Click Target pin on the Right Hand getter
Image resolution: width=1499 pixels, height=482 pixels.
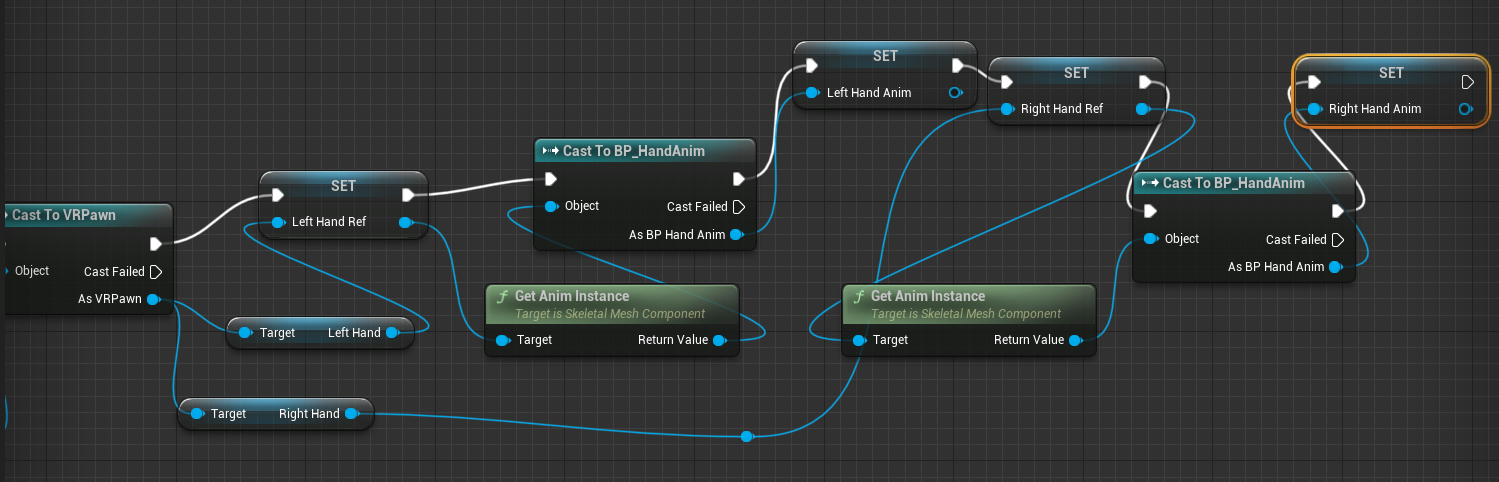198,414
